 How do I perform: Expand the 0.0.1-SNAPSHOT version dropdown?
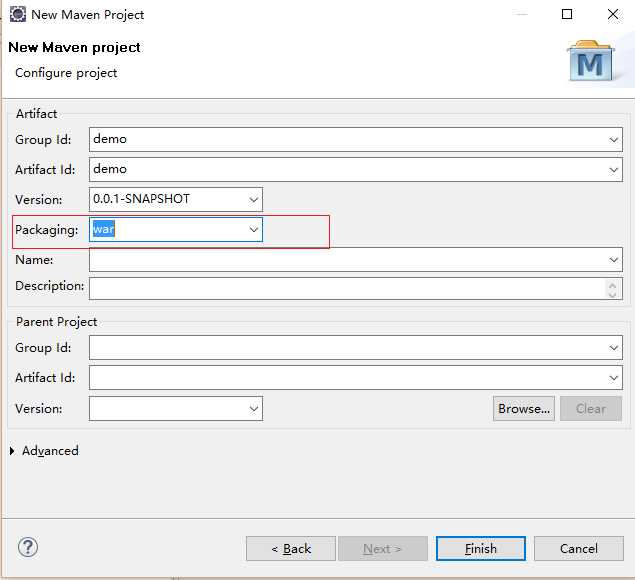254,199
